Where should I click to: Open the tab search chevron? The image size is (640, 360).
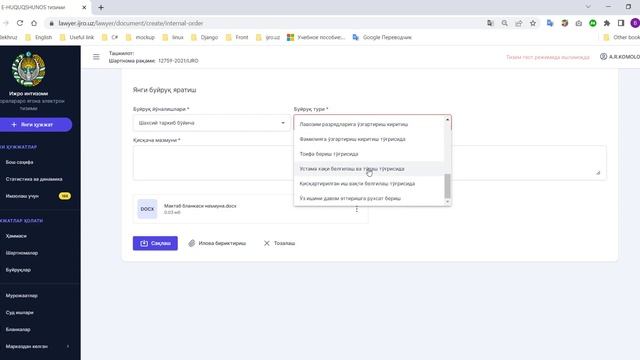(x=588, y=7)
